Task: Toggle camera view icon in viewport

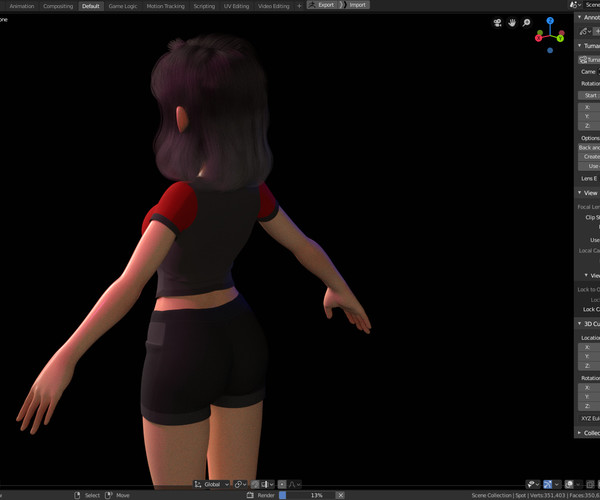Action: [497, 23]
